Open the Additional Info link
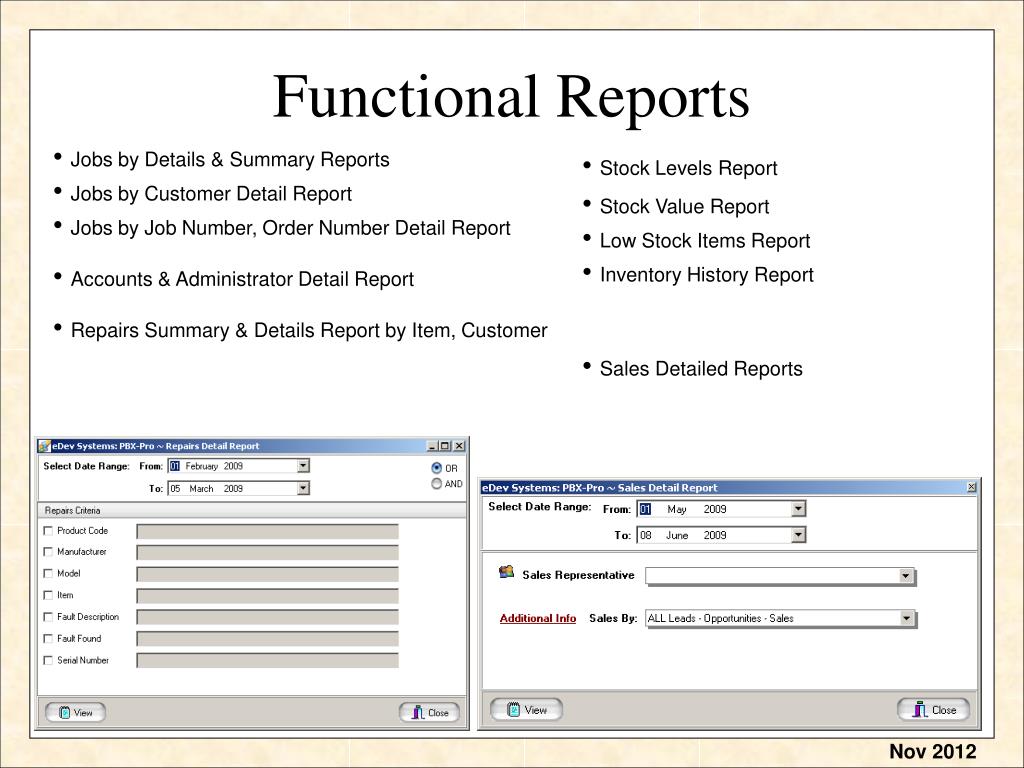The width and height of the screenshot is (1024, 768). tap(537, 618)
